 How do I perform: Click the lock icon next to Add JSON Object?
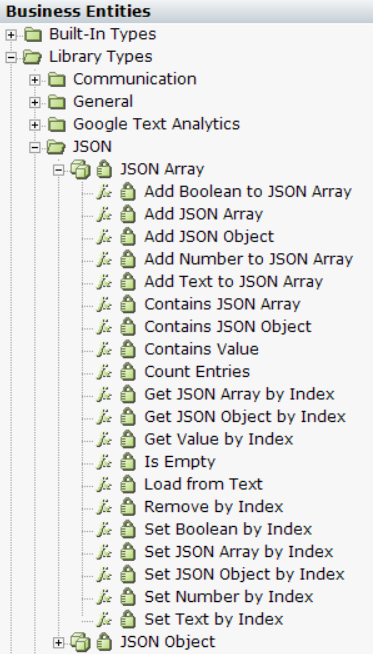click(128, 237)
